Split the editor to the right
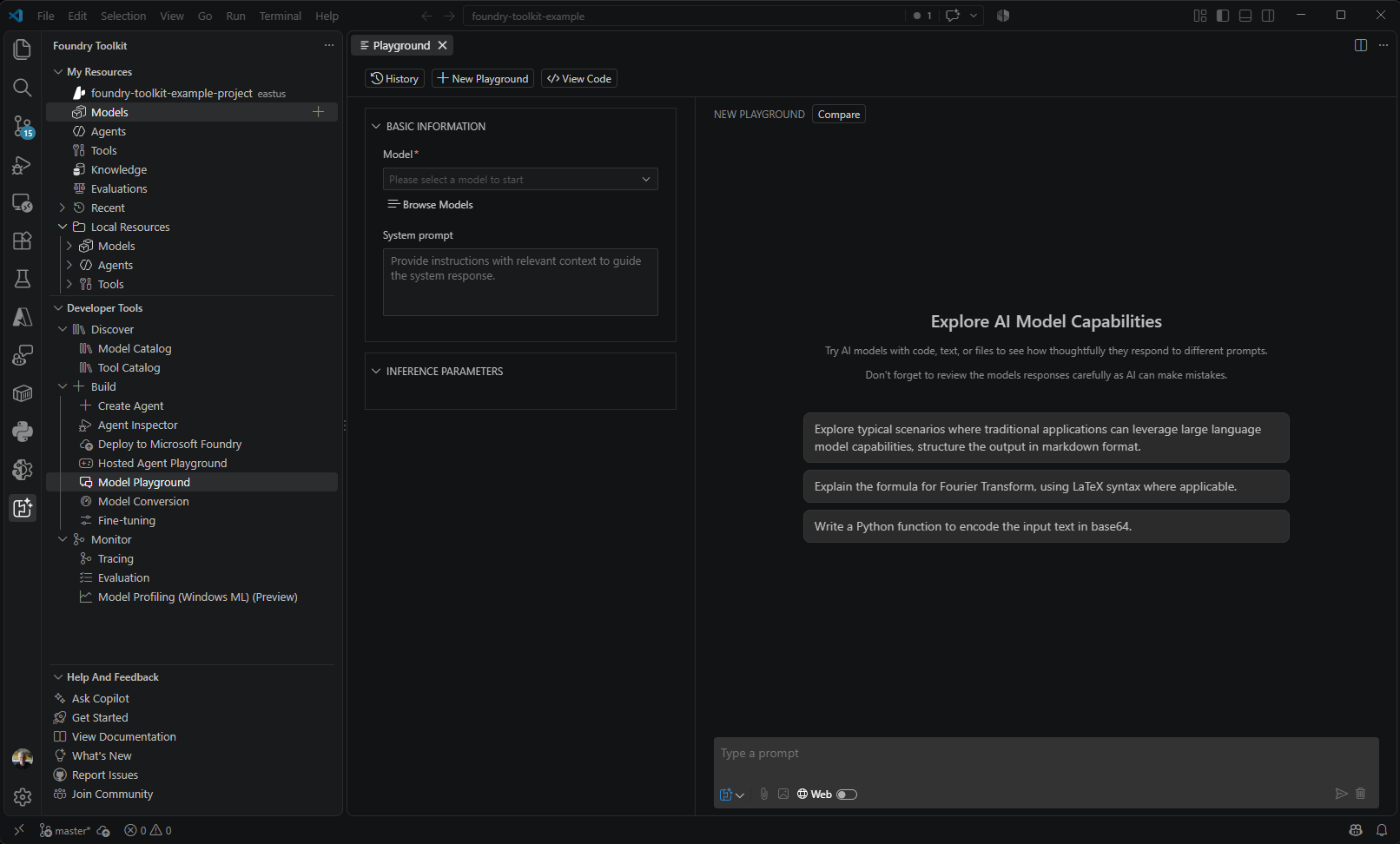This screenshot has width=1400, height=844. pyautogui.click(x=1361, y=45)
